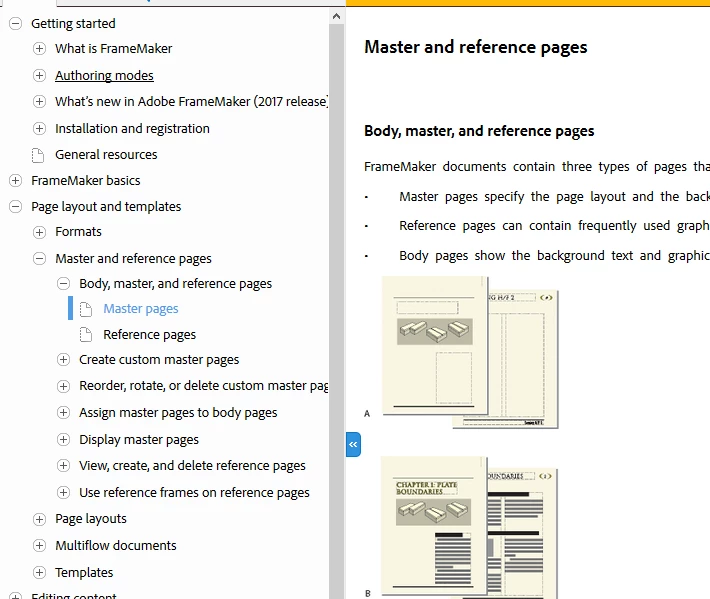Click the Master and reference pages main heading
Viewport: 710px width, 599px height.
click(x=475, y=47)
